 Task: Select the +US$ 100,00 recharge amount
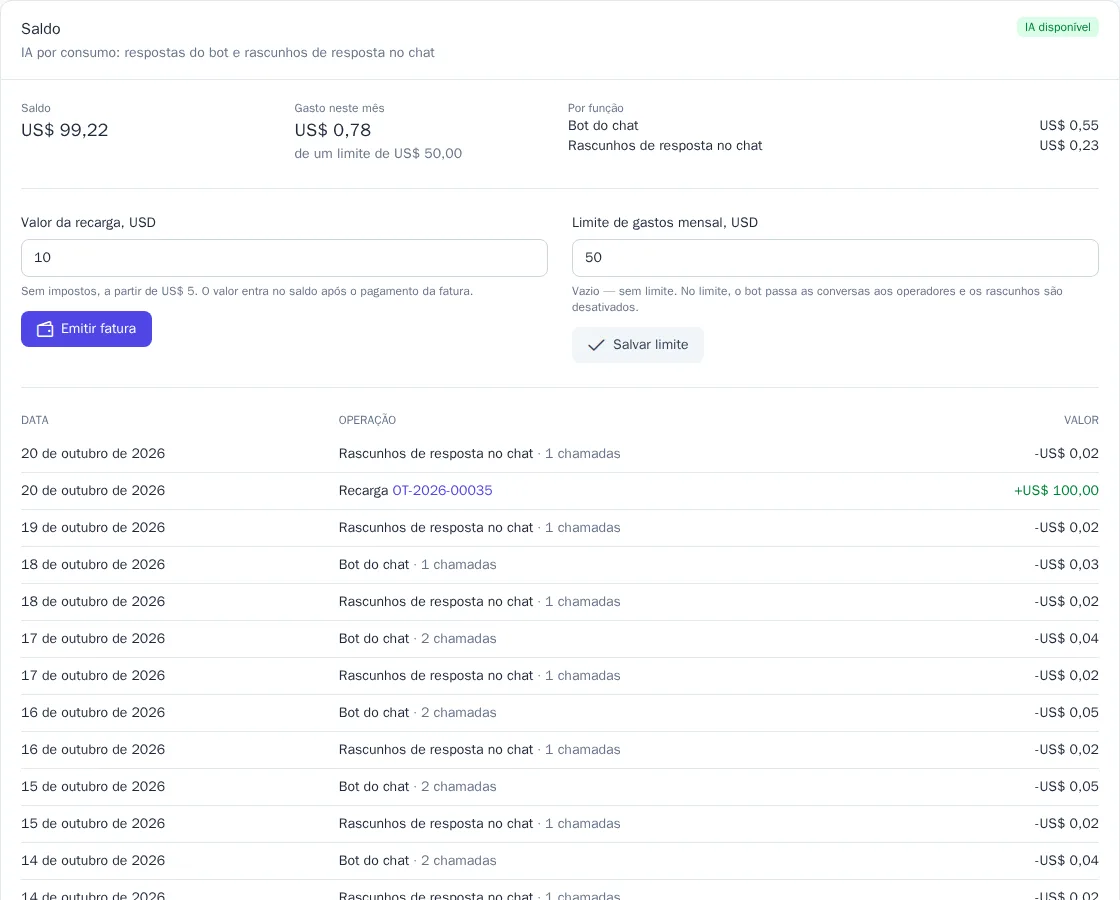pyautogui.click(x=1056, y=491)
